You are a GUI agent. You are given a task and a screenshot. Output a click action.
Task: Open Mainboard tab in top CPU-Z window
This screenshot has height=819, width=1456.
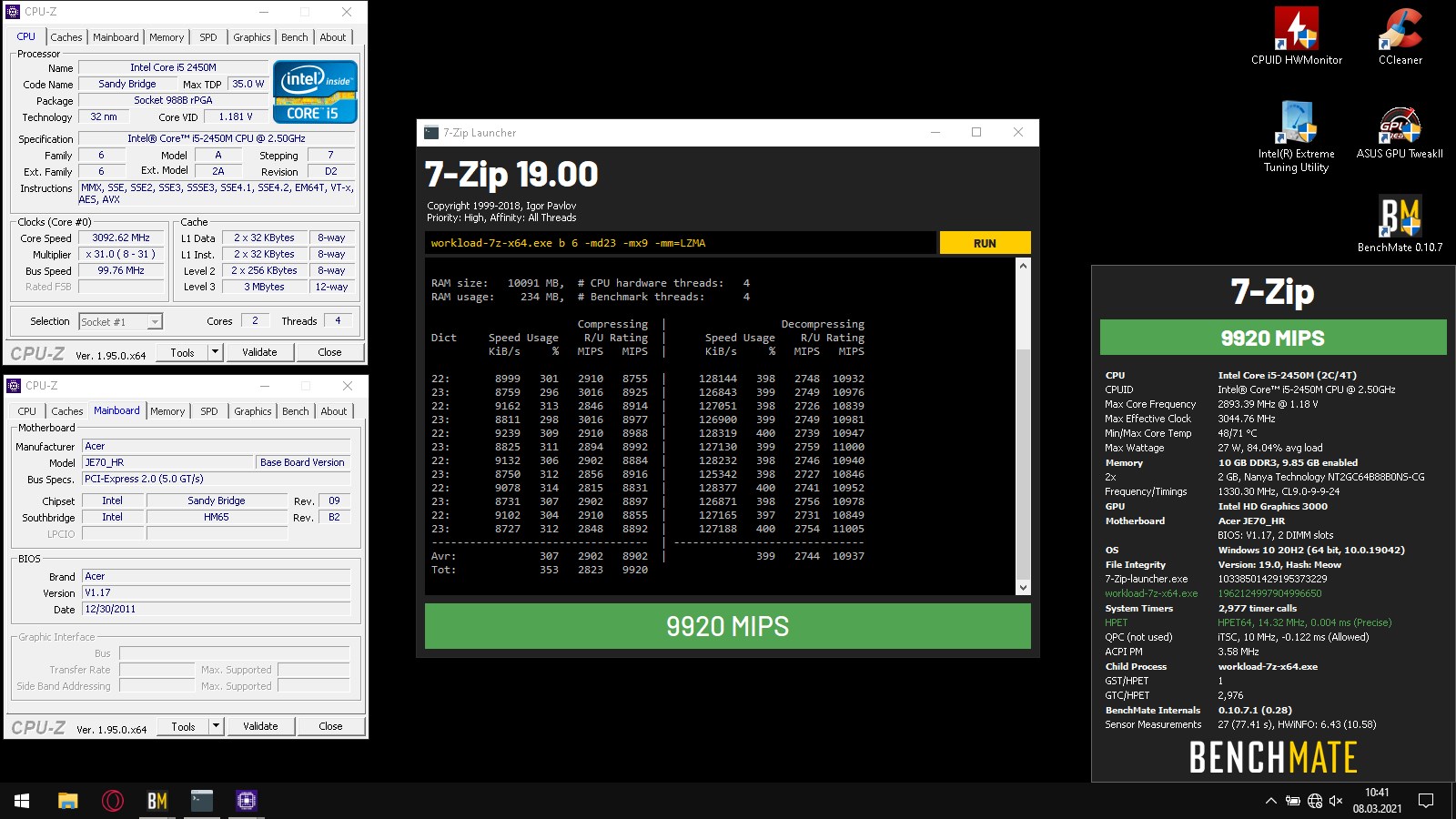coord(116,37)
